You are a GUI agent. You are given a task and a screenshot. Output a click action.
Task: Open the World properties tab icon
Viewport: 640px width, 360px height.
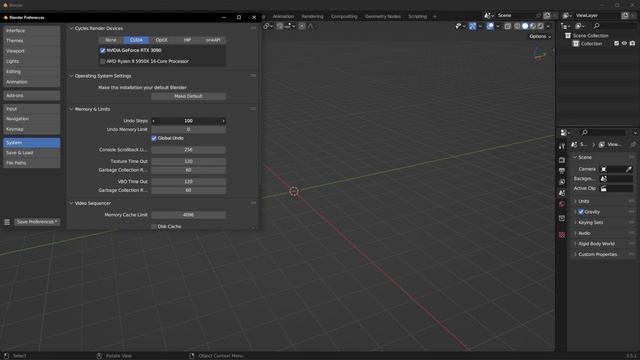[x=562, y=204]
